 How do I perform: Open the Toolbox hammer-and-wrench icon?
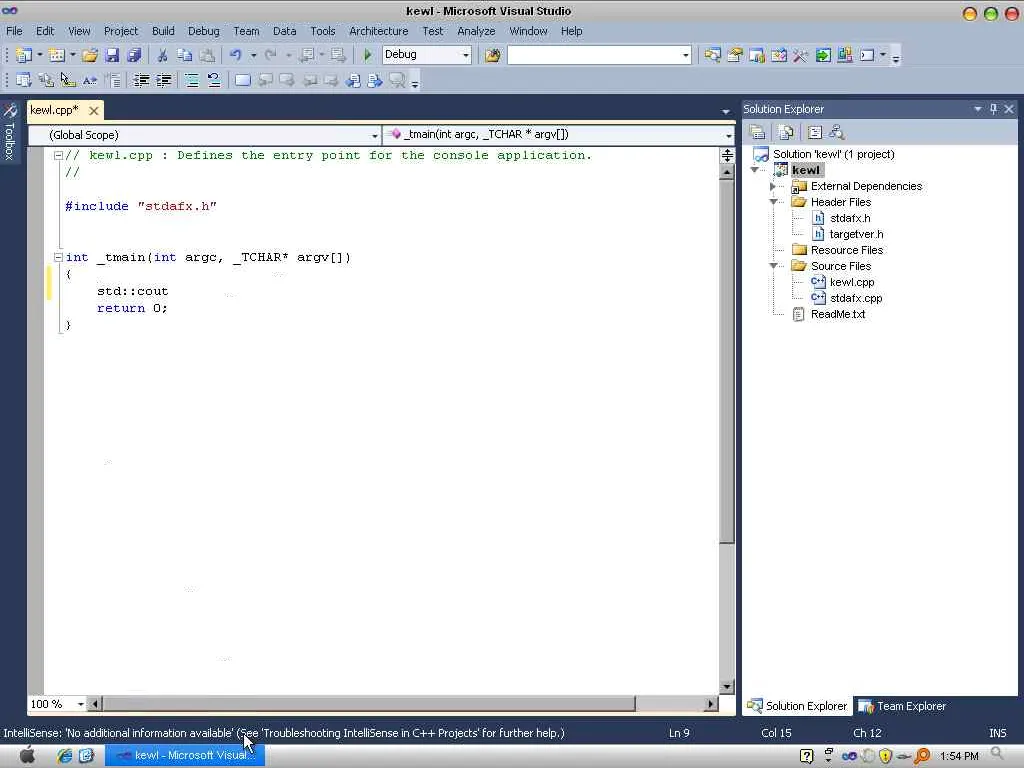801,55
